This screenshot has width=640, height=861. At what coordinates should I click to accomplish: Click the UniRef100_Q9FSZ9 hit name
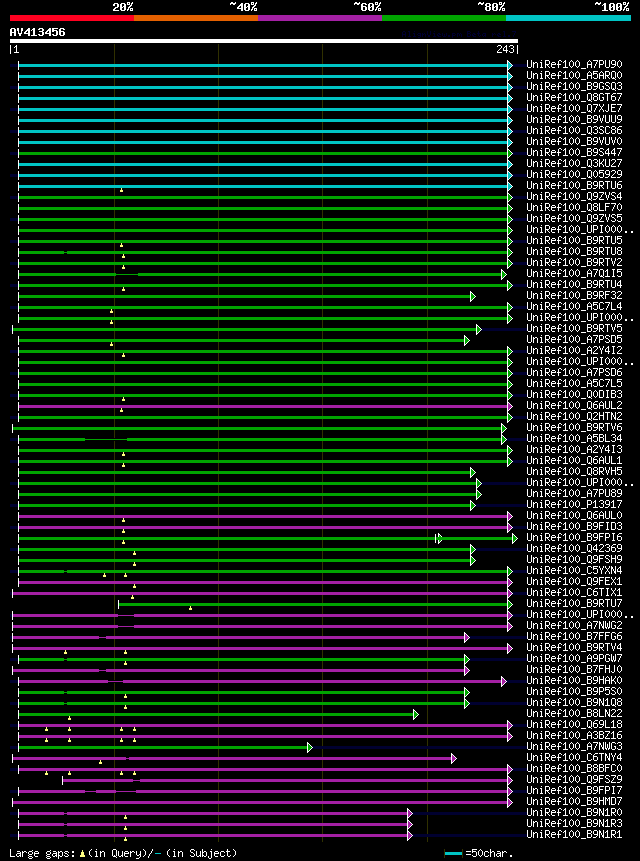pyautogui.click(x=574, y=779)
